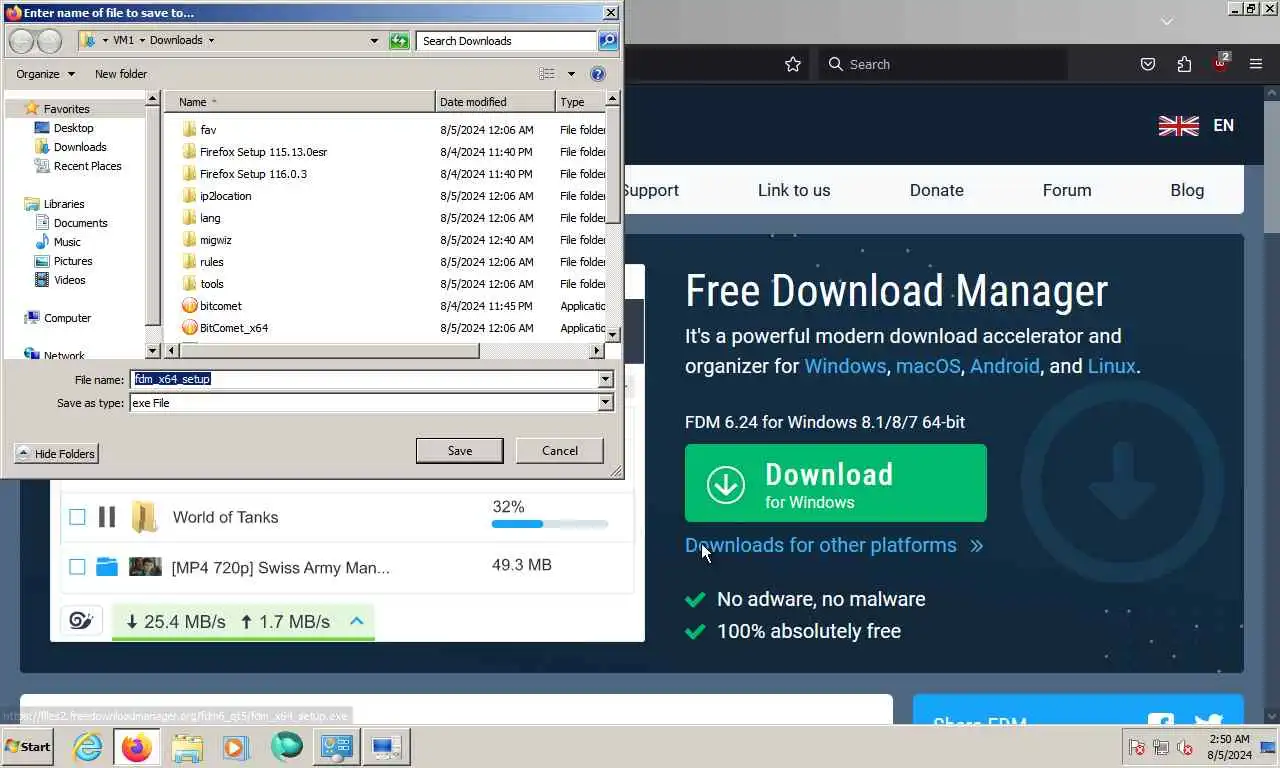Select Desktop in the Favorites tree
1280x768 pixels.
[73, 128]
